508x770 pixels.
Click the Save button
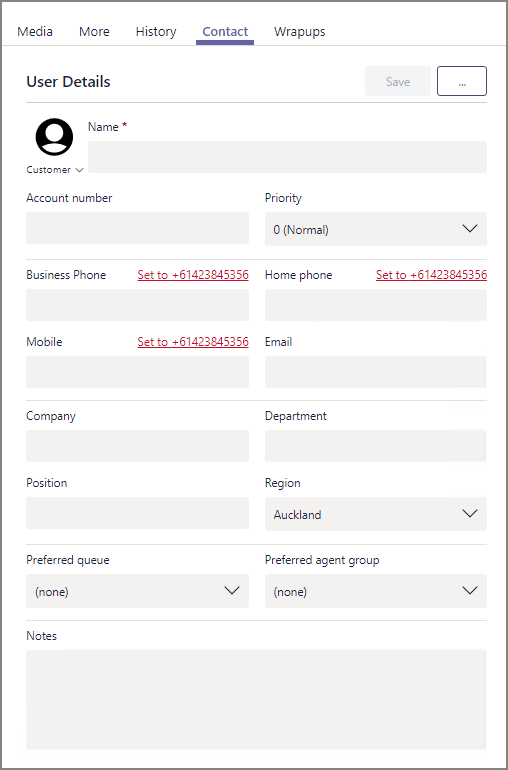tap(398, 81)
